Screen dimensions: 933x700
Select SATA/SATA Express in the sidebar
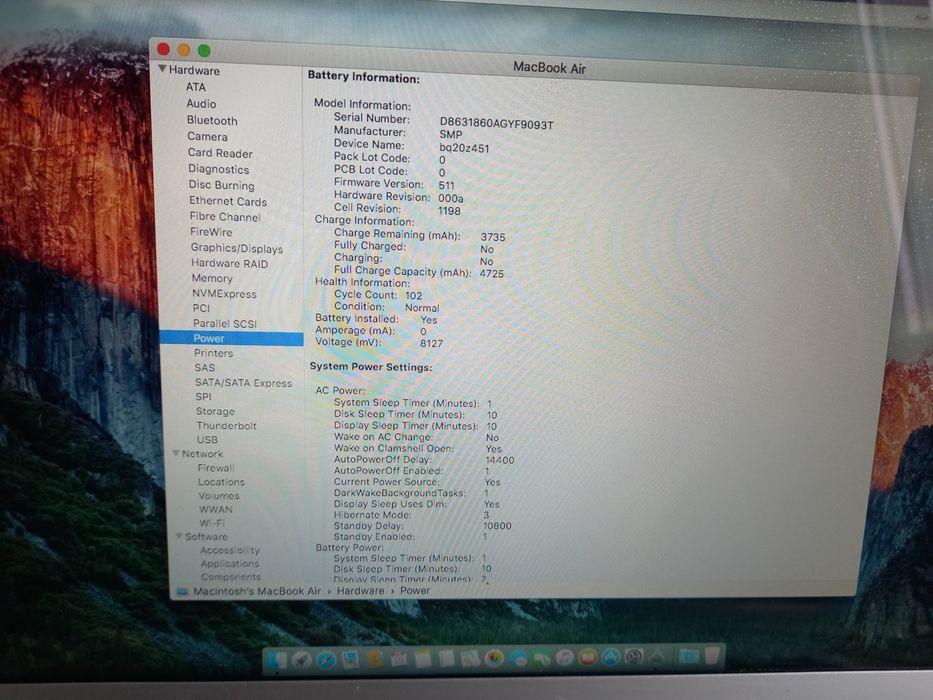[243, 383]
